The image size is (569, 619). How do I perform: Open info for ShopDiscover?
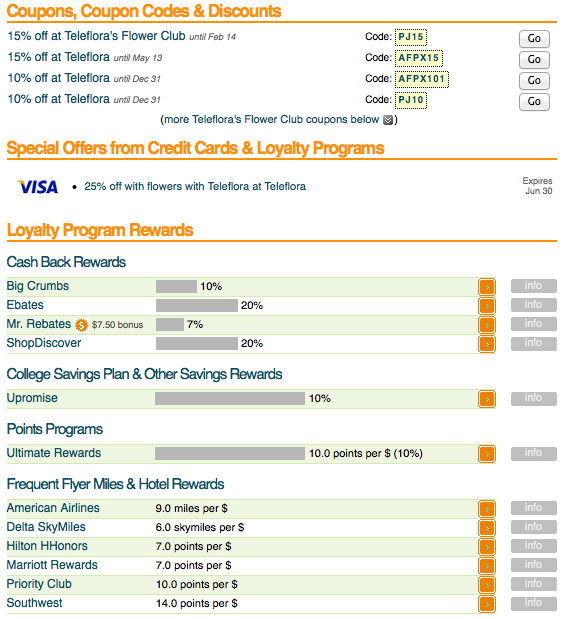(533, 343)
